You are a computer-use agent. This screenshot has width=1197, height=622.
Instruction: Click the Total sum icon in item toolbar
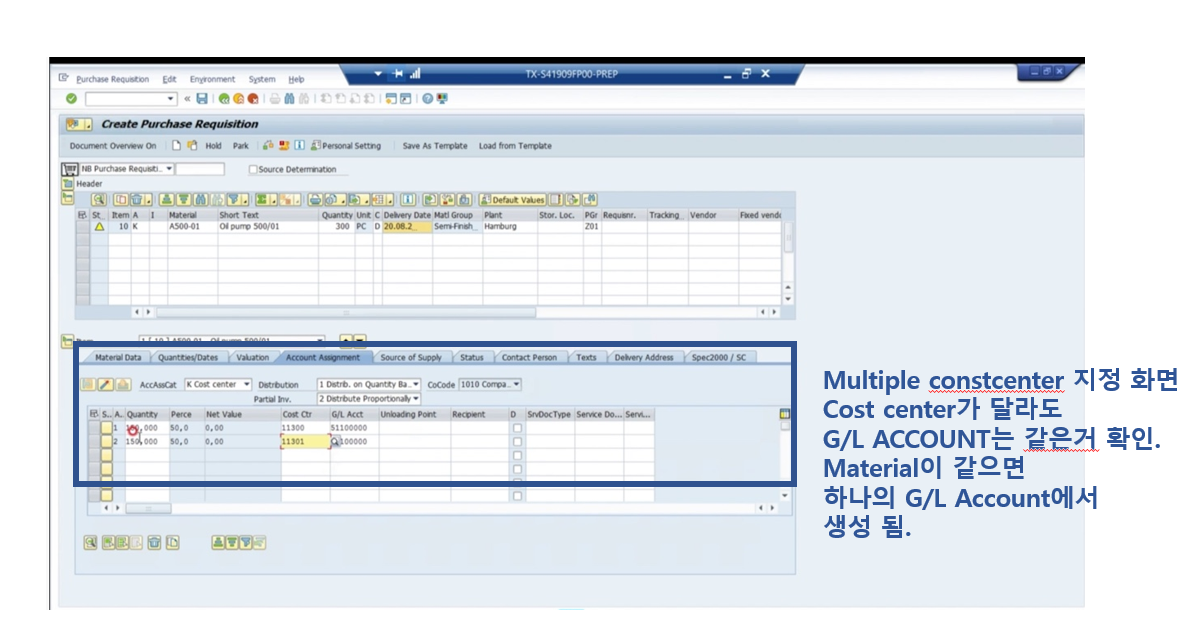[262, 199]
